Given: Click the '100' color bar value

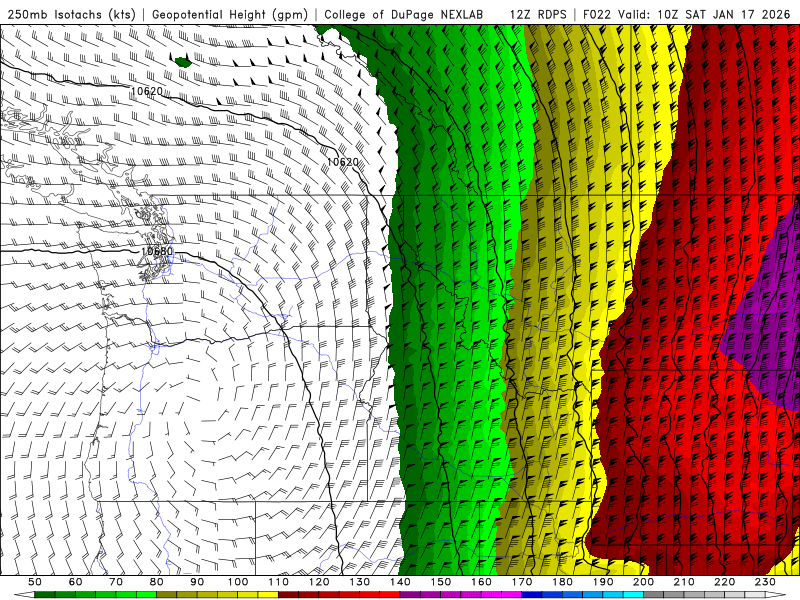Looking at the screenshot, I should 238,582.
